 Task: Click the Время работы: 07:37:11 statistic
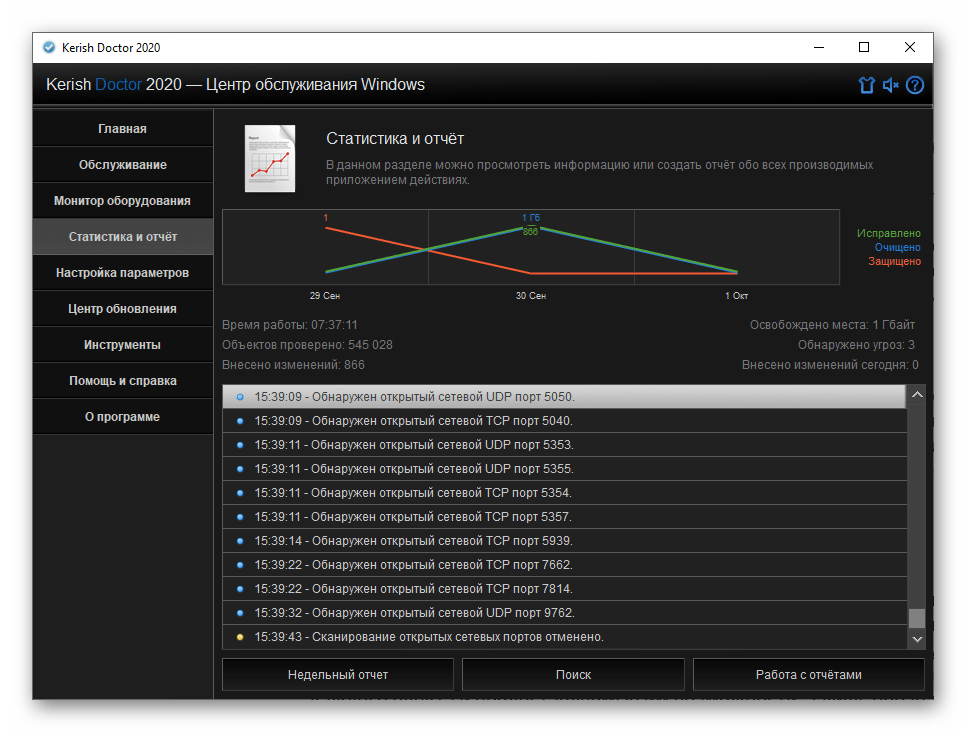coord(290,325)
